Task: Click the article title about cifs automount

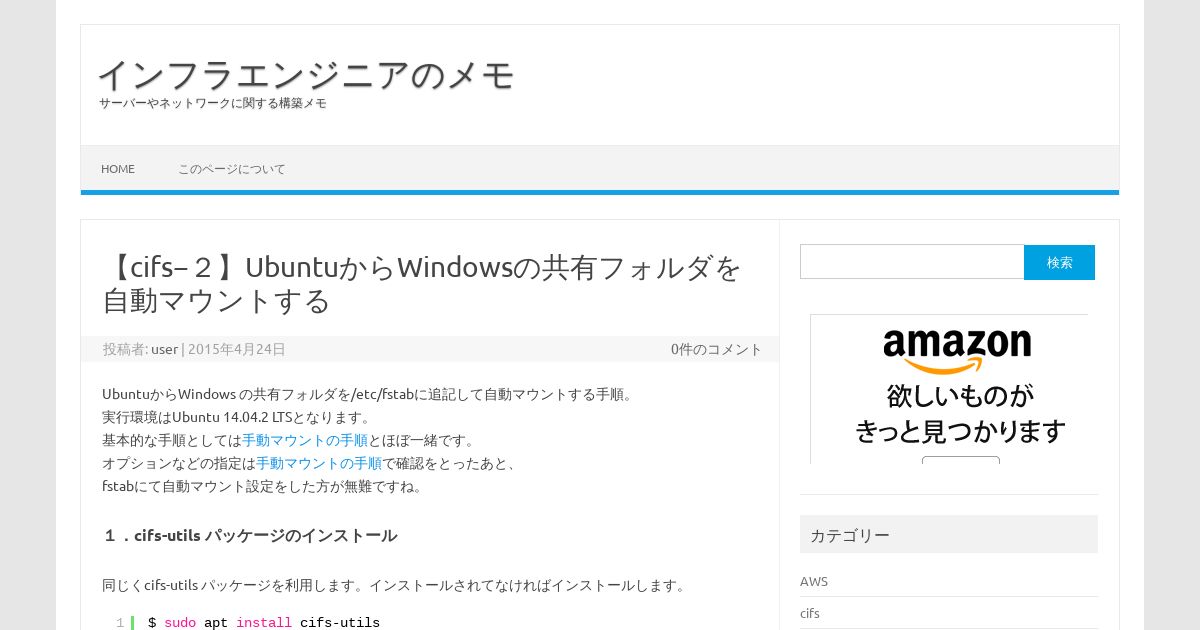Action: point(422,284)
